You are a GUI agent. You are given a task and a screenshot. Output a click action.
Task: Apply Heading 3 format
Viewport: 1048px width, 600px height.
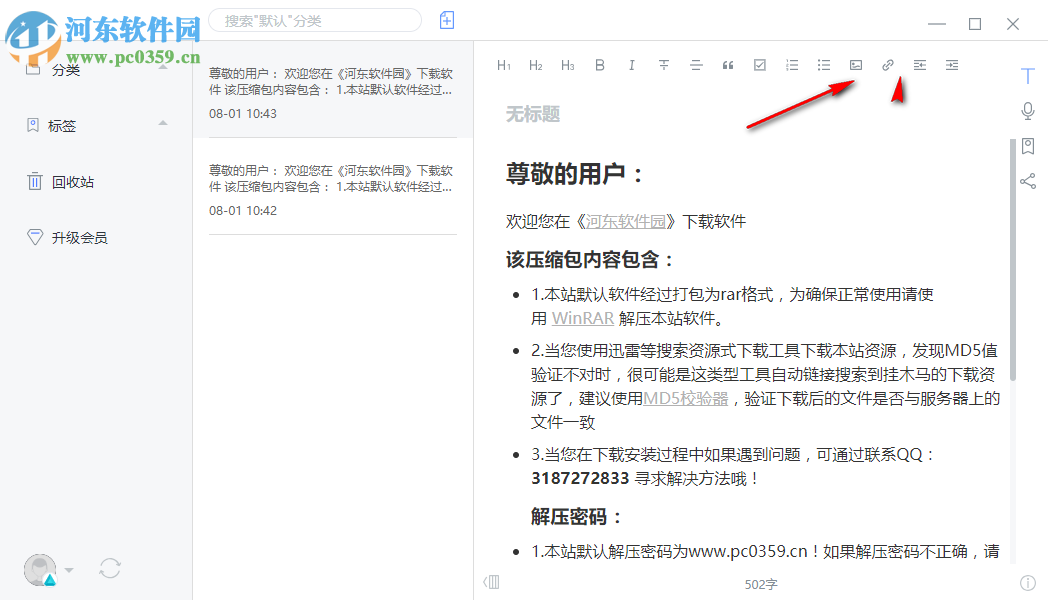click(567, 65)
